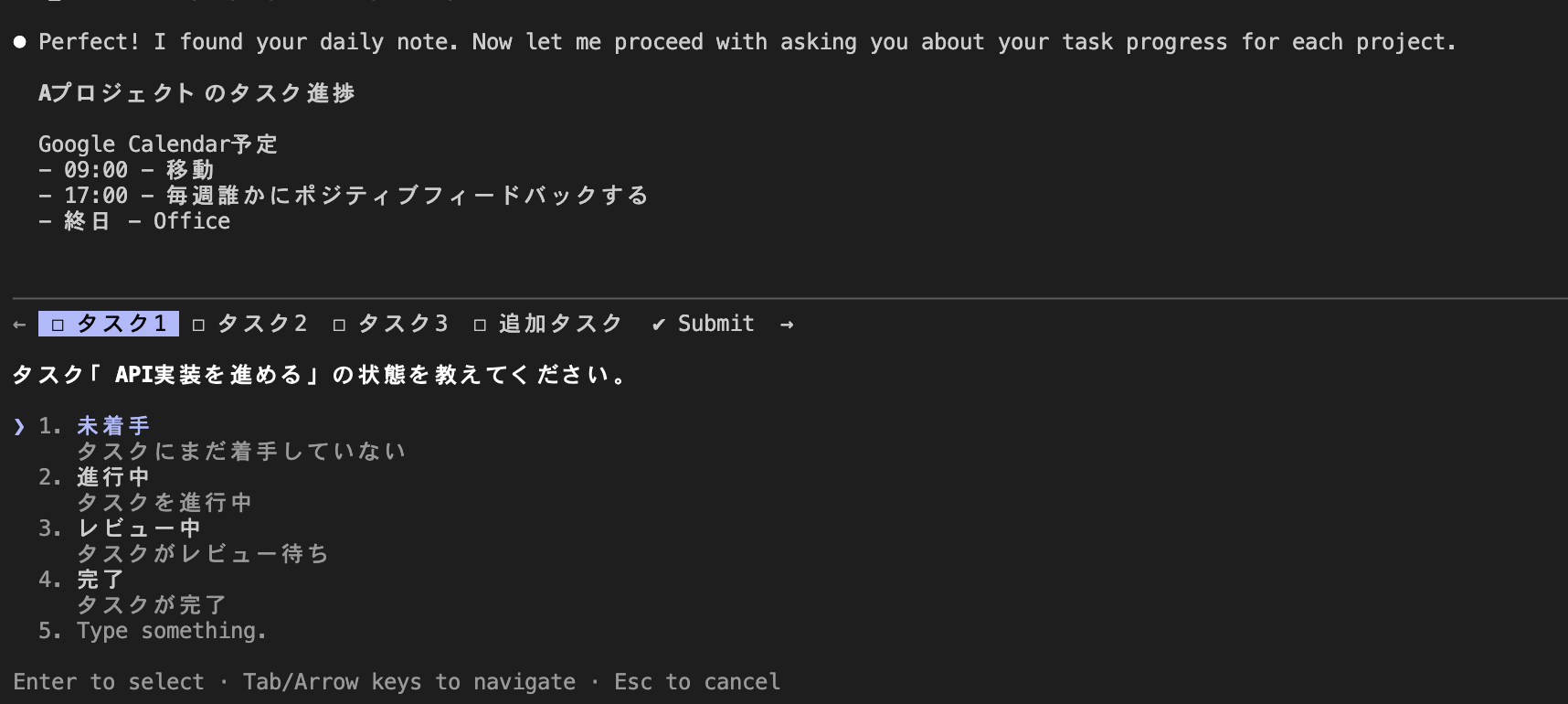Click the checkmark icon next to Submit
1568x704 pixels.
point(658,324)
